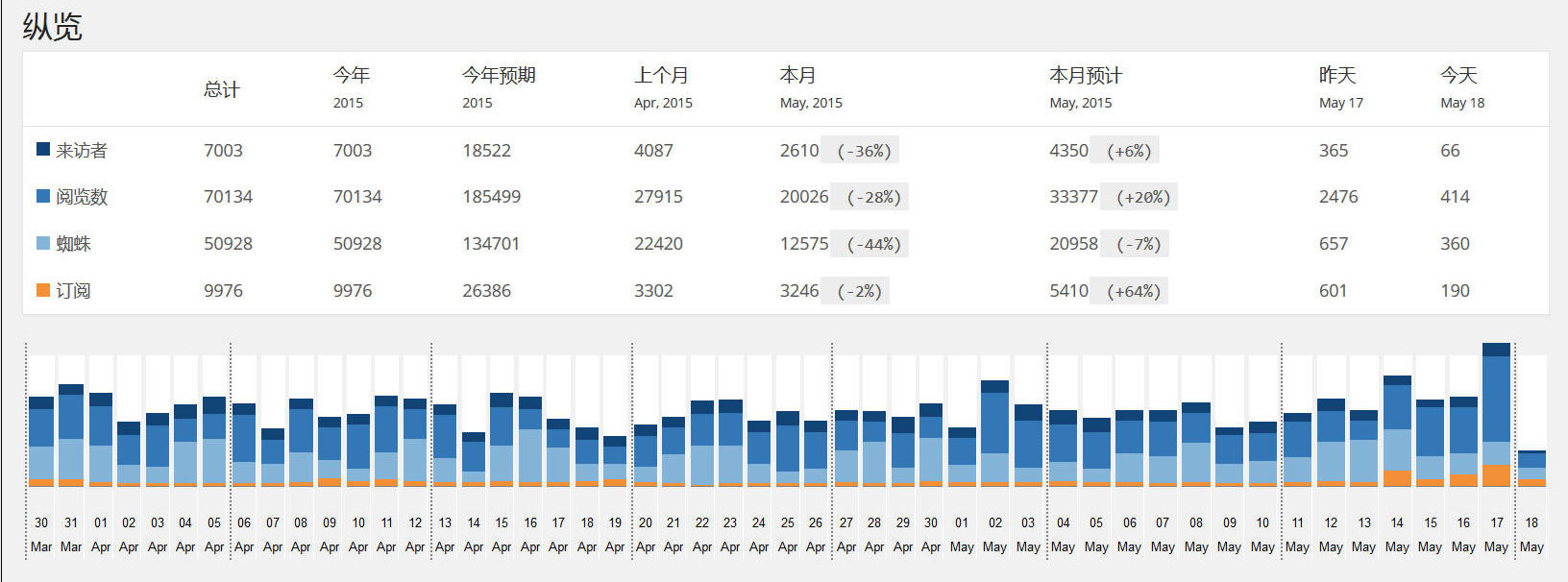Click the 30 Mar chart bar
Screen dimensions: 1568x582
41,442
